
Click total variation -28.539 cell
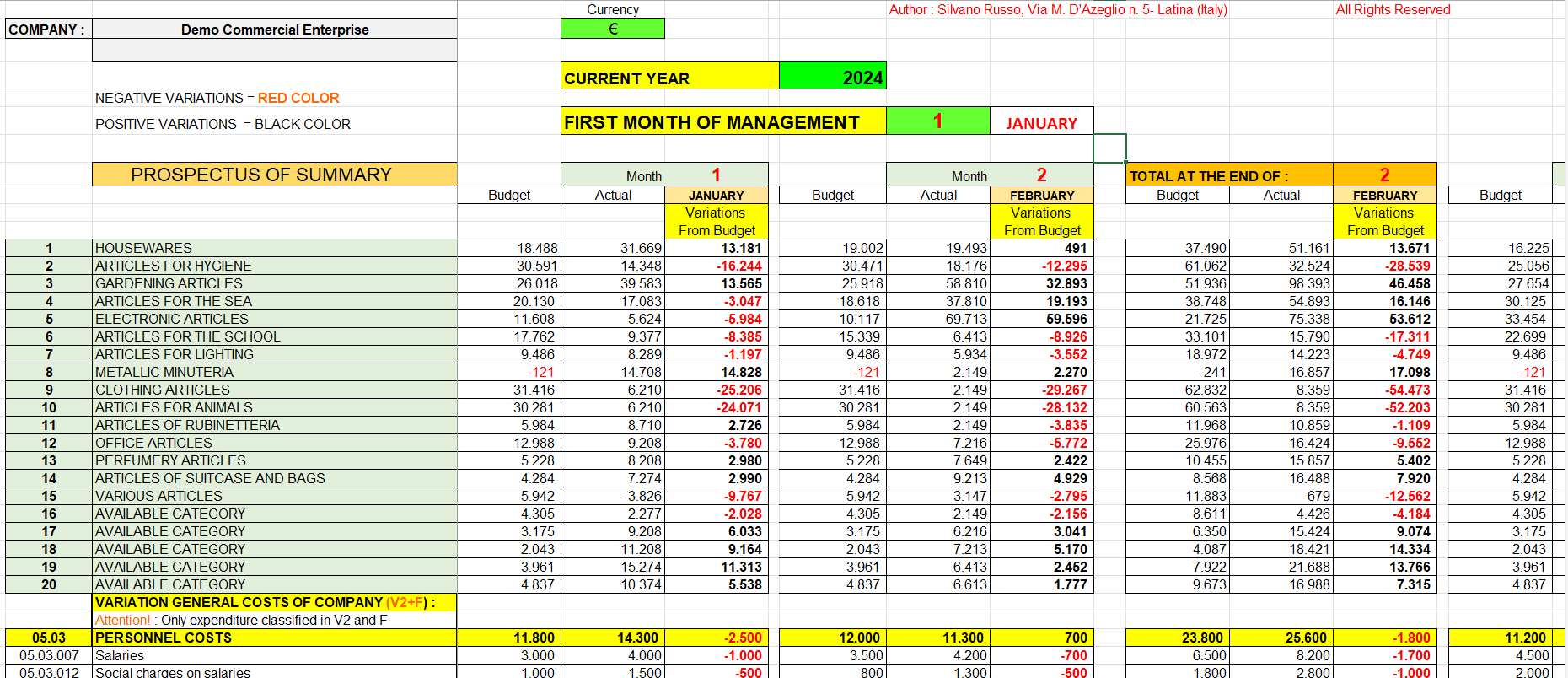[1385, 266]
